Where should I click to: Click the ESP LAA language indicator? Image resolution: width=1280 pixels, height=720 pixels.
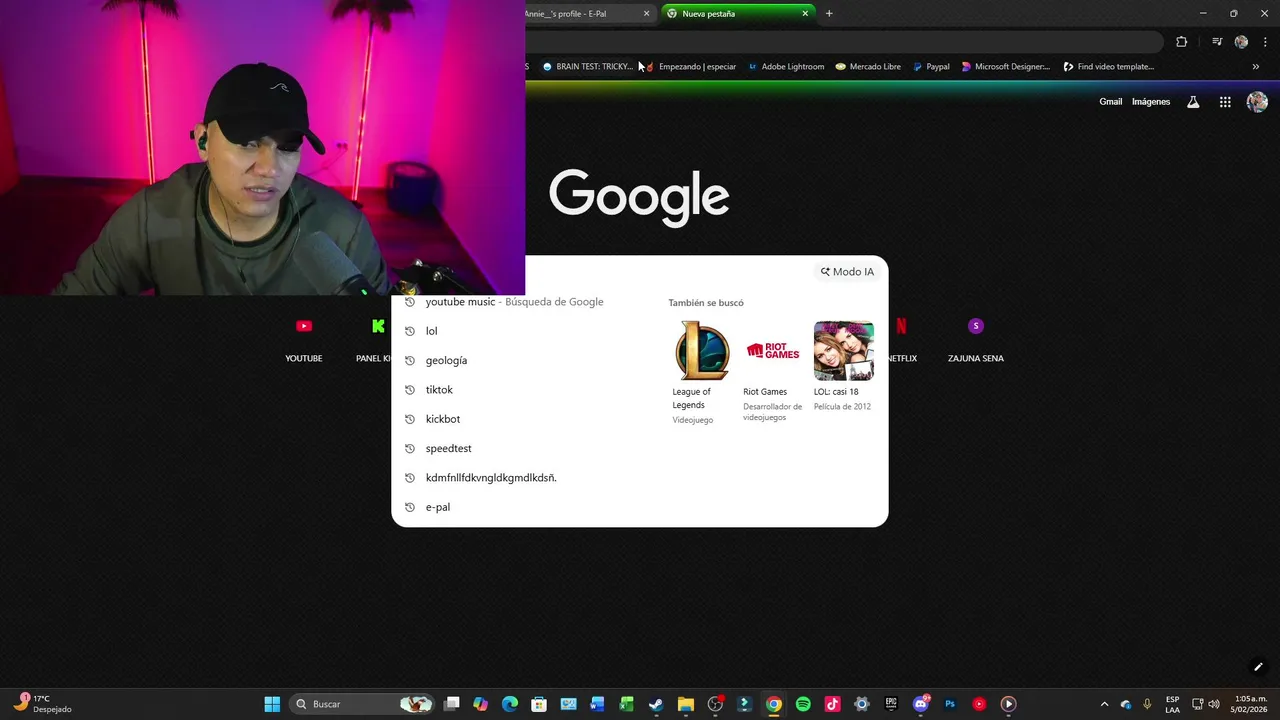click(x=1172, y=704)
